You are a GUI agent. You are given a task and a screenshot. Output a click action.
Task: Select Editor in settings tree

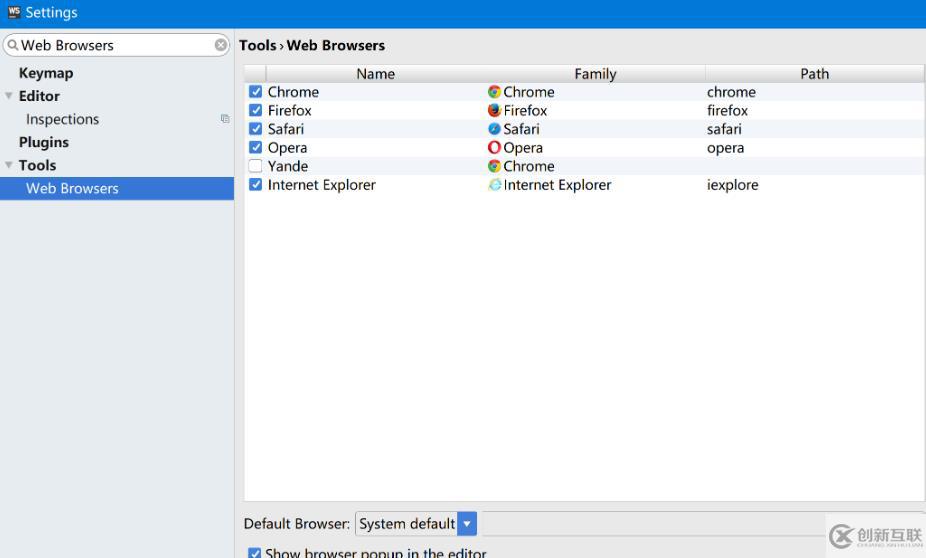(x=39, y=96)
